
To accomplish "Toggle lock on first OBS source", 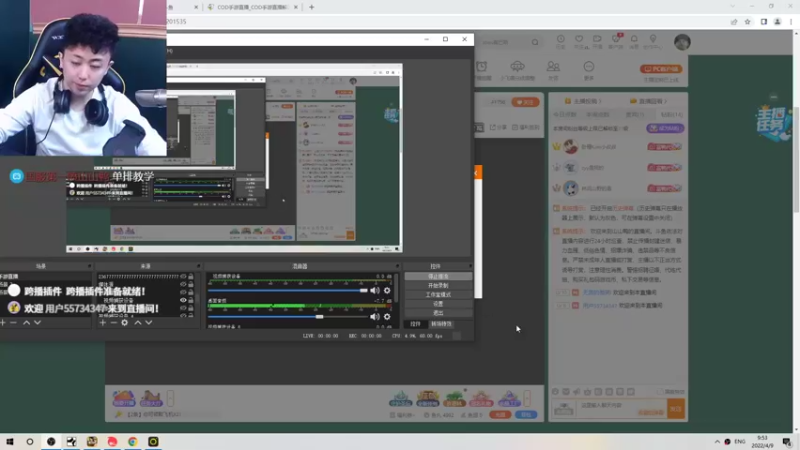I will click(191, 277).
